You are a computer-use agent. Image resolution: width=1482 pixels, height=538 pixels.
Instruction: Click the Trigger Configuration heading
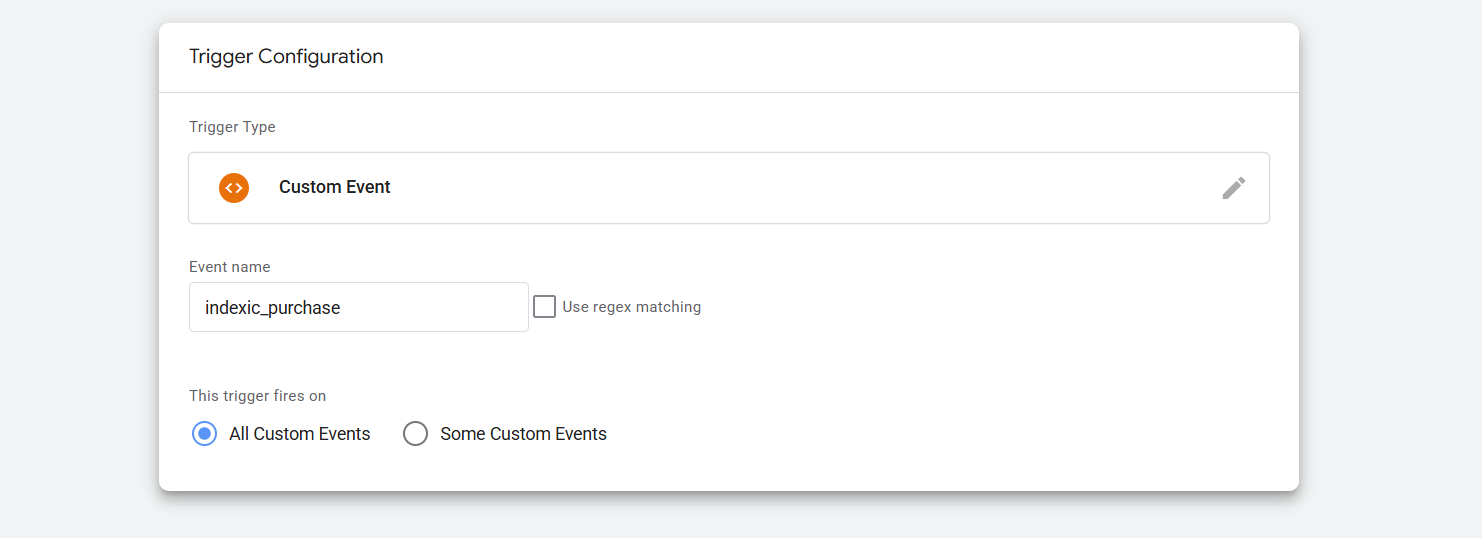pyautogui.click(x=286, y=57)
